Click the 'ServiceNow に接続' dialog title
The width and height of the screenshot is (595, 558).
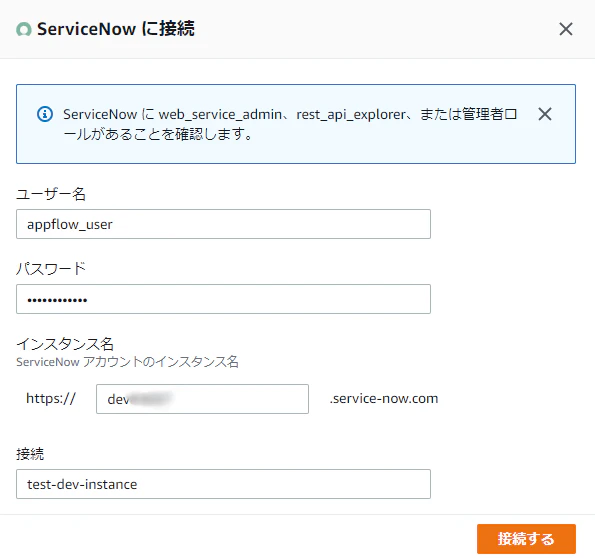tap(116, 29)
